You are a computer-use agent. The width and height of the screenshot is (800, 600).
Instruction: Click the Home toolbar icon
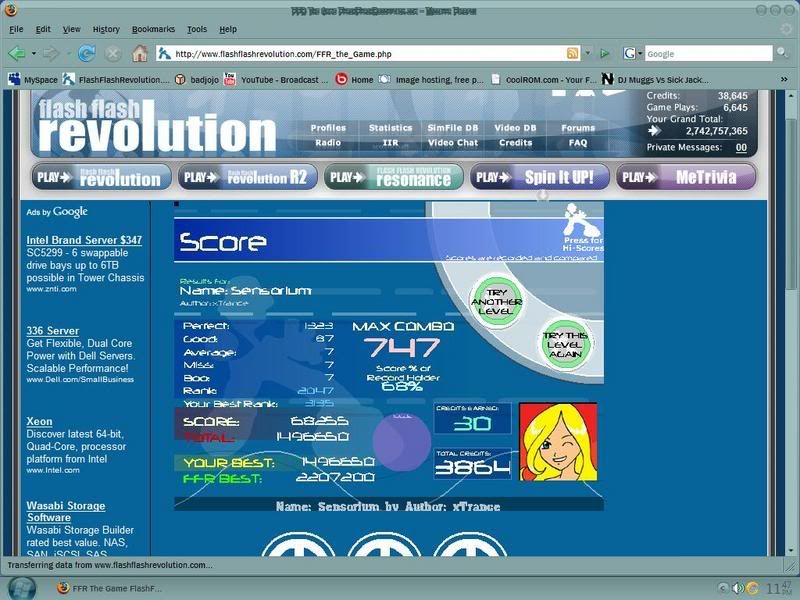click(139, 53)
